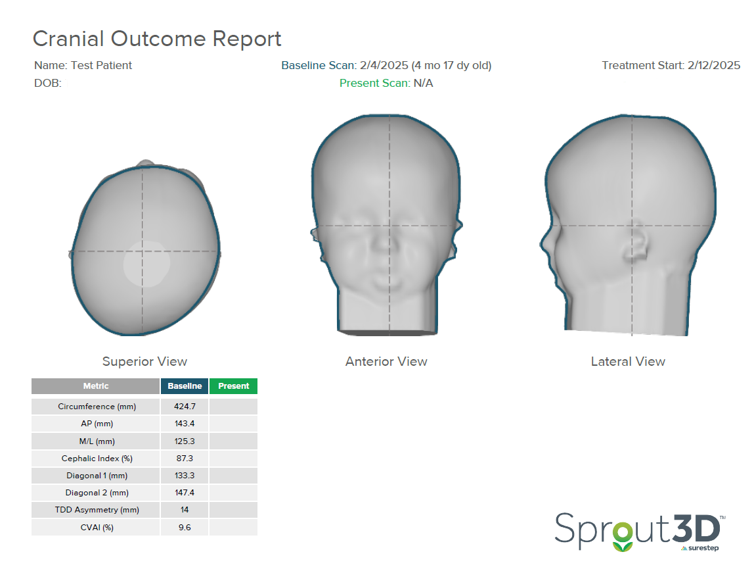Click the empty Present cell for Circumference
This screenshot has height=575, width=754.
pos(233,407)
